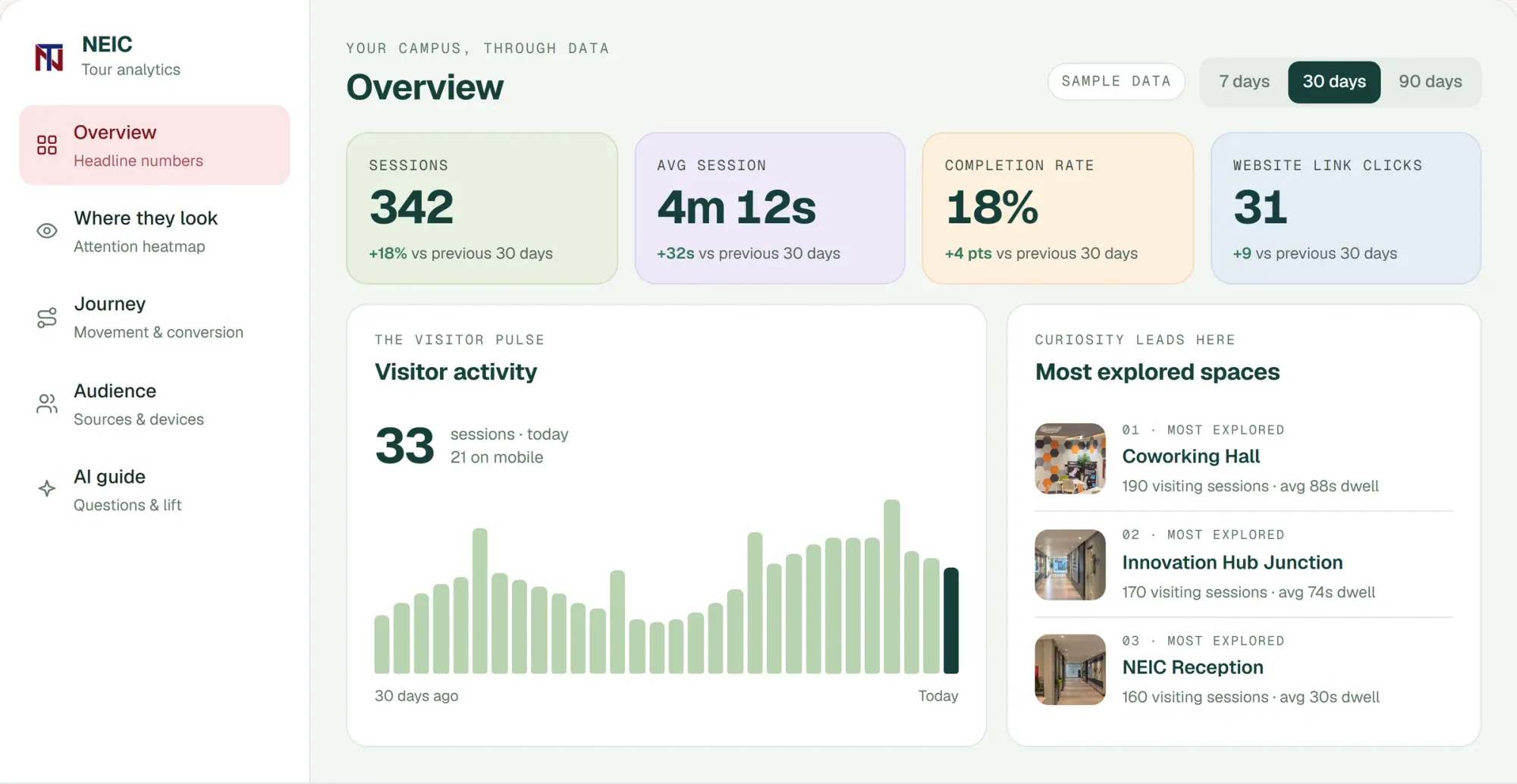Select the 30 days range
This screenshot has width=1517, height=784.
[1334, 82]
